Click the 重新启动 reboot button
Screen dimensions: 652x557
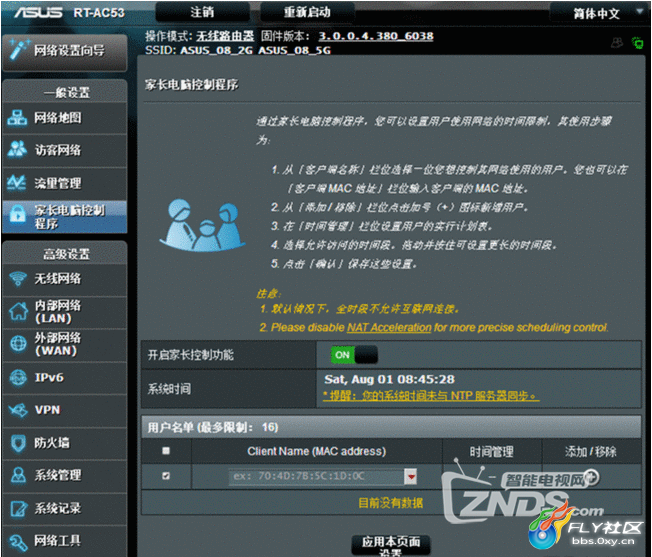pos(307,12)
